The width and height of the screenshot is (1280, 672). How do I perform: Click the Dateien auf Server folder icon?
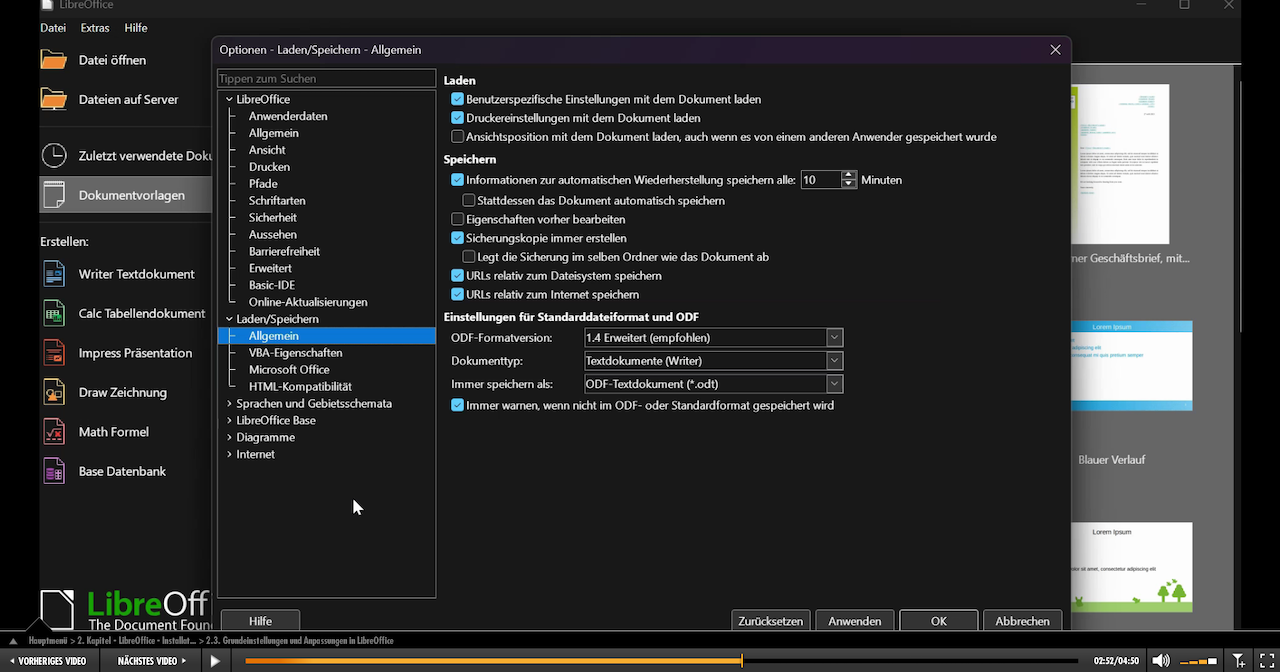pos(53,99)
